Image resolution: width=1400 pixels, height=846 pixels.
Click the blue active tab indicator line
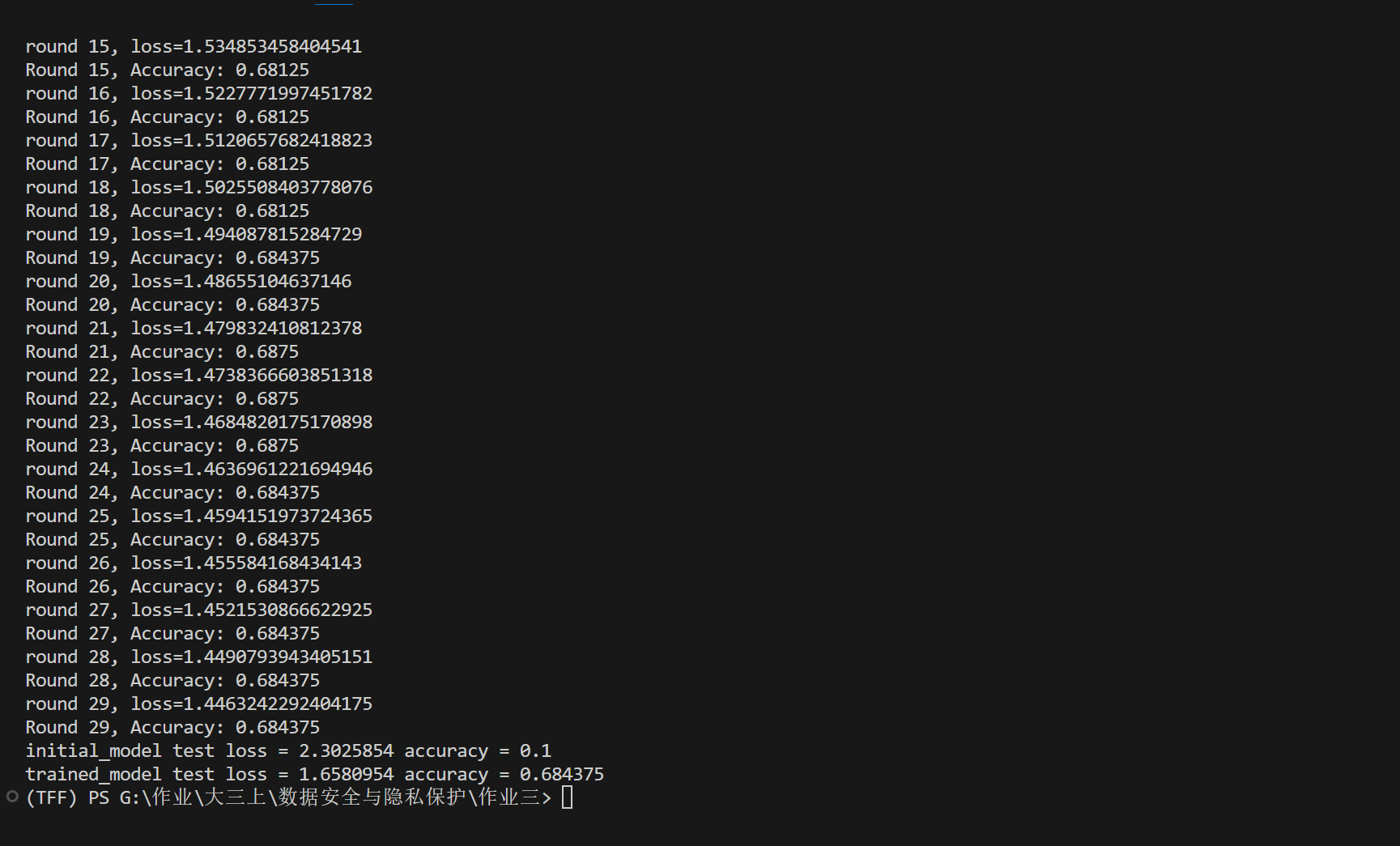(x=334, y=3)
